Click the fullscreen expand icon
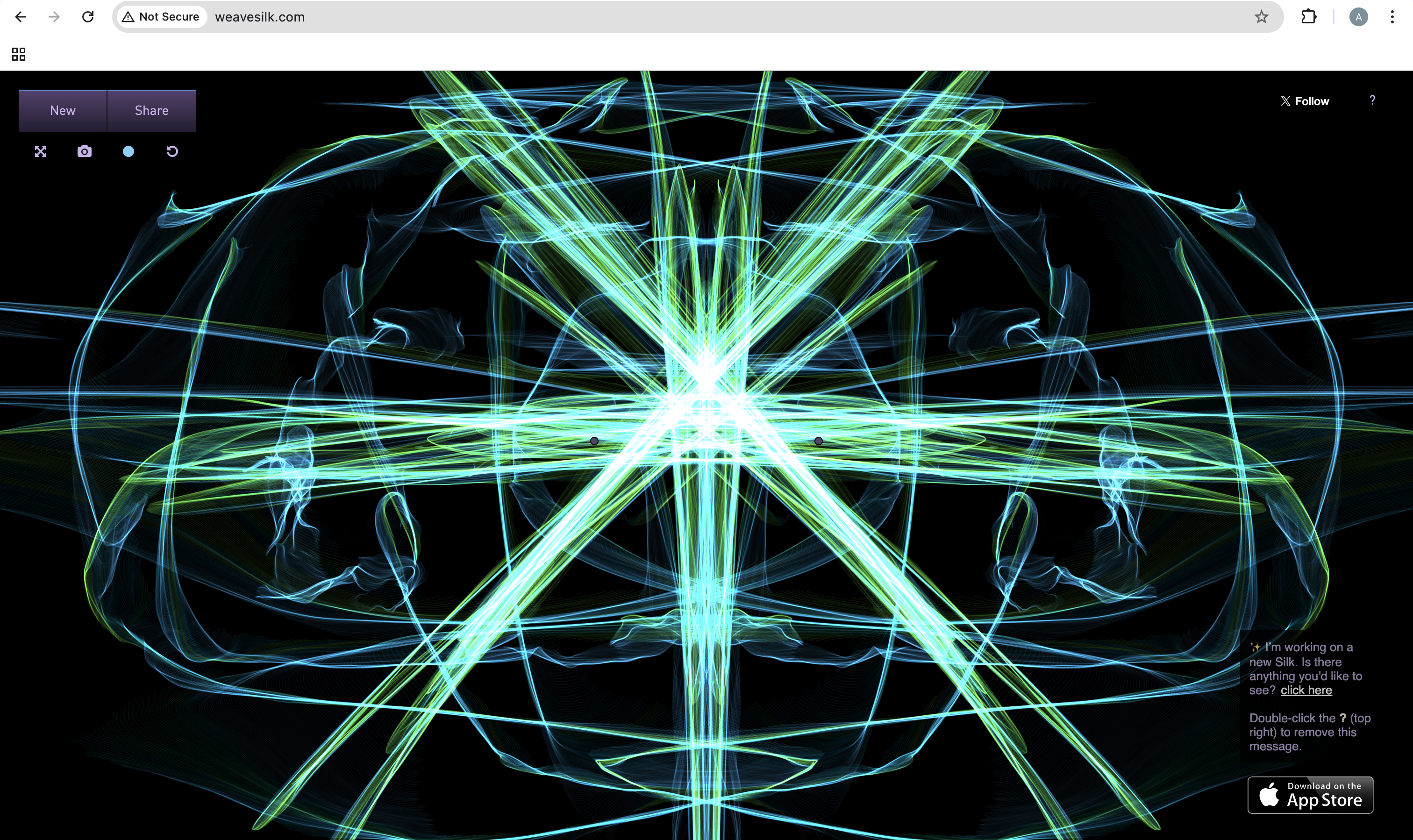This screenshot has width=1413, height=840. point(40,151)
